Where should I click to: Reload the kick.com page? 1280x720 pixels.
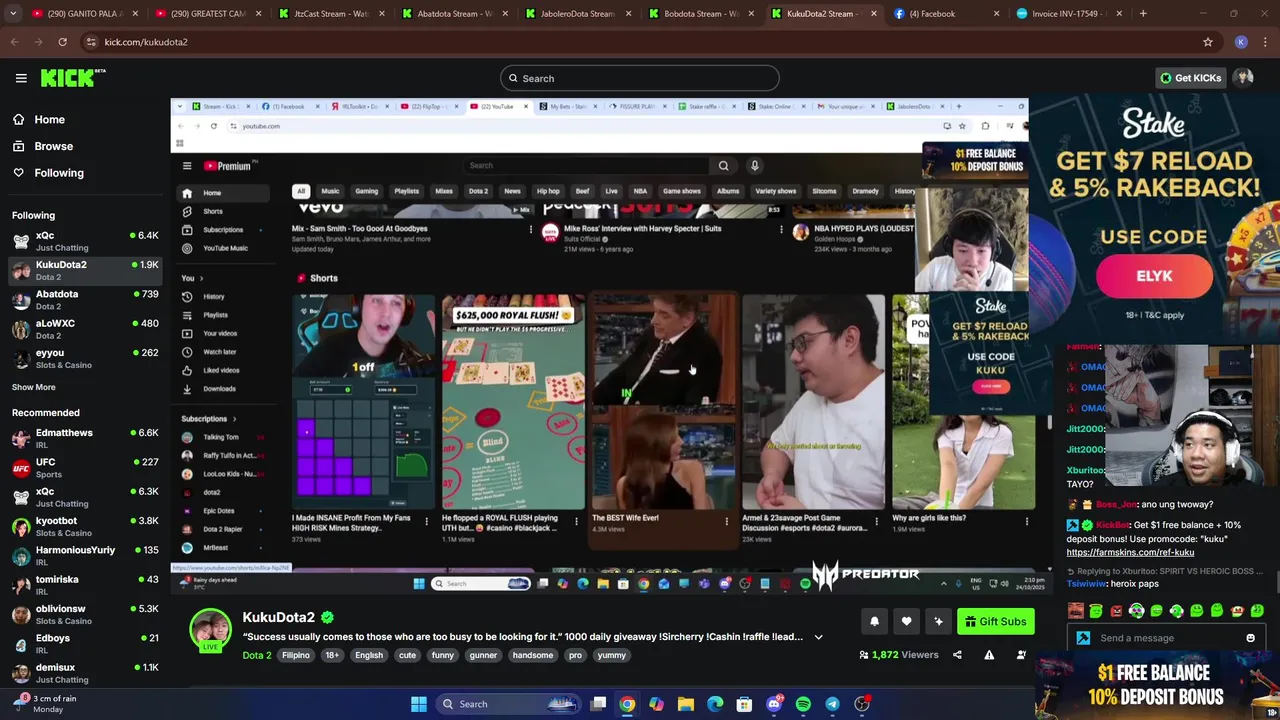[62, 42]
